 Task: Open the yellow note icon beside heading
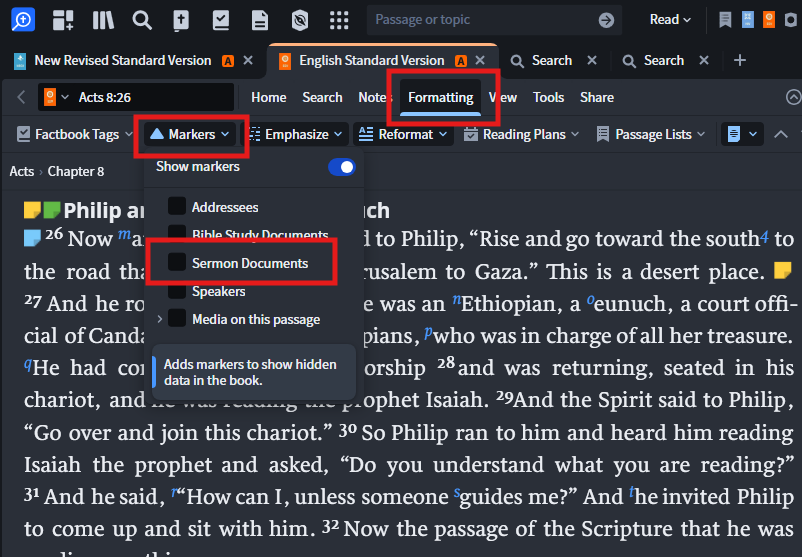click(x=32, y=210)
